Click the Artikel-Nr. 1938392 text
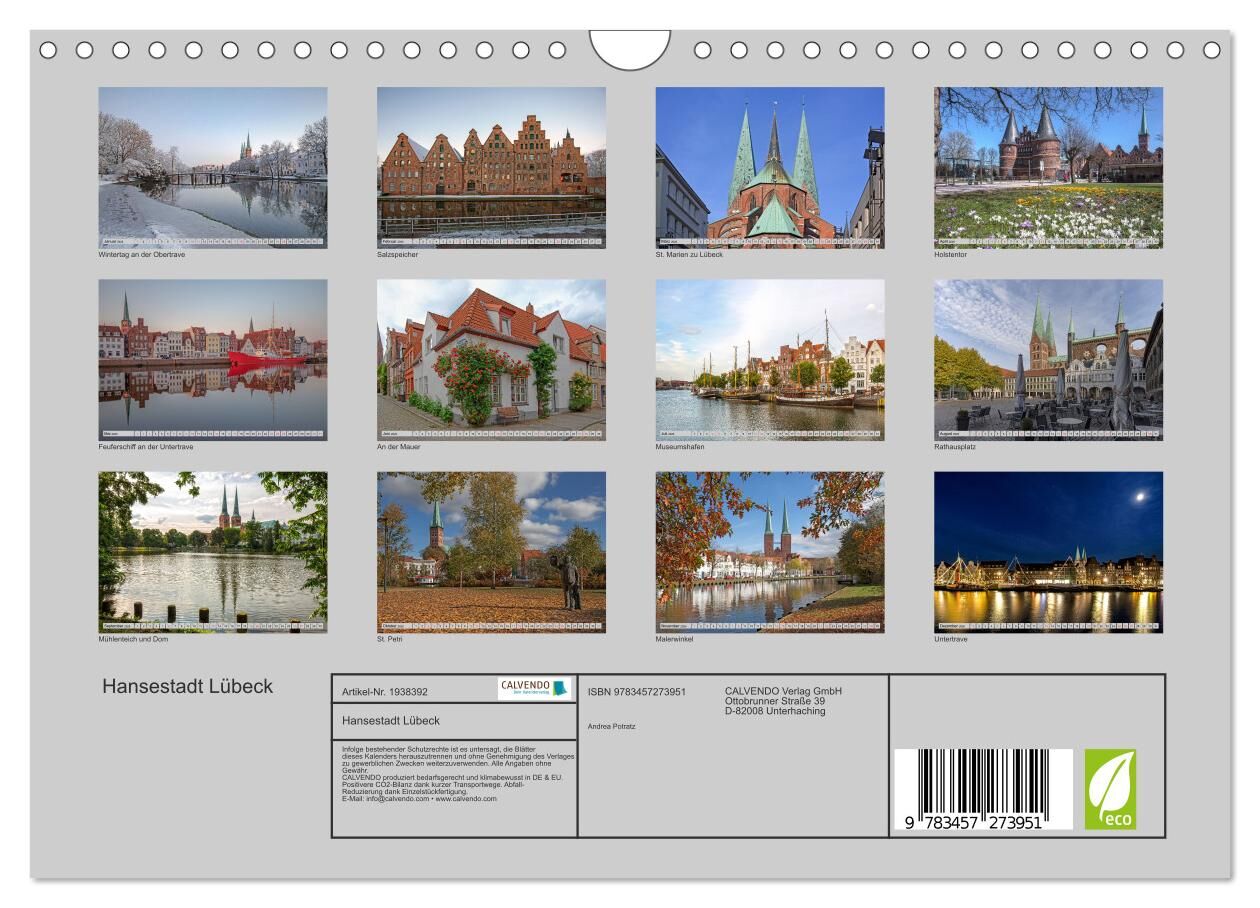1260x908 pixels. (385, 691)
